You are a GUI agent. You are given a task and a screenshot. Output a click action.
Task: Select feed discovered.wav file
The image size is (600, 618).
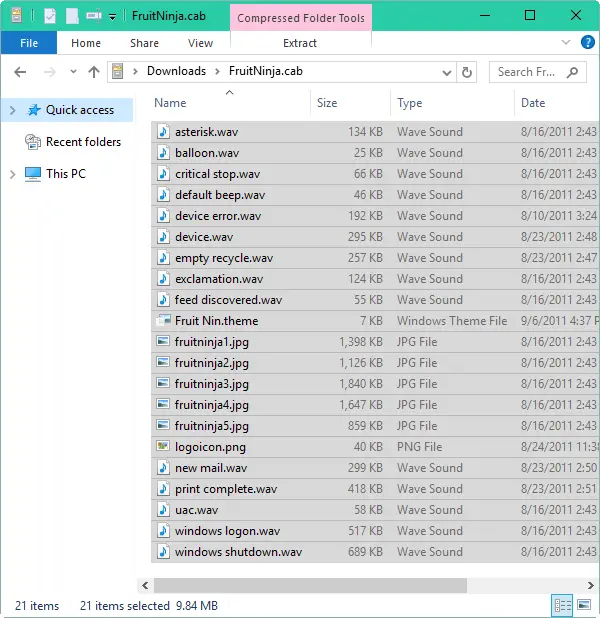[x=375, y=300]
